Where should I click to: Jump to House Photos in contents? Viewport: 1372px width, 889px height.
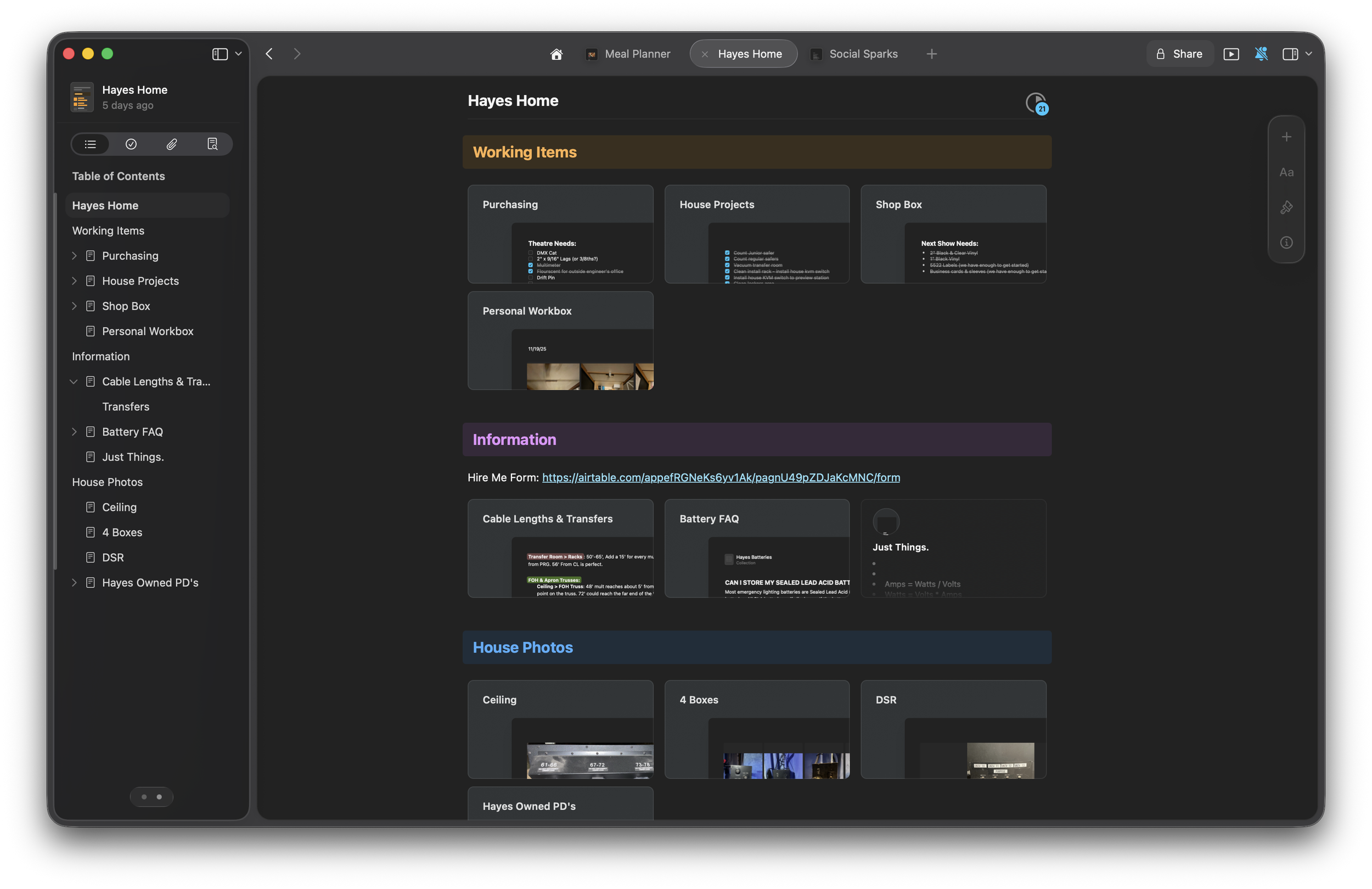click(107, 482)
